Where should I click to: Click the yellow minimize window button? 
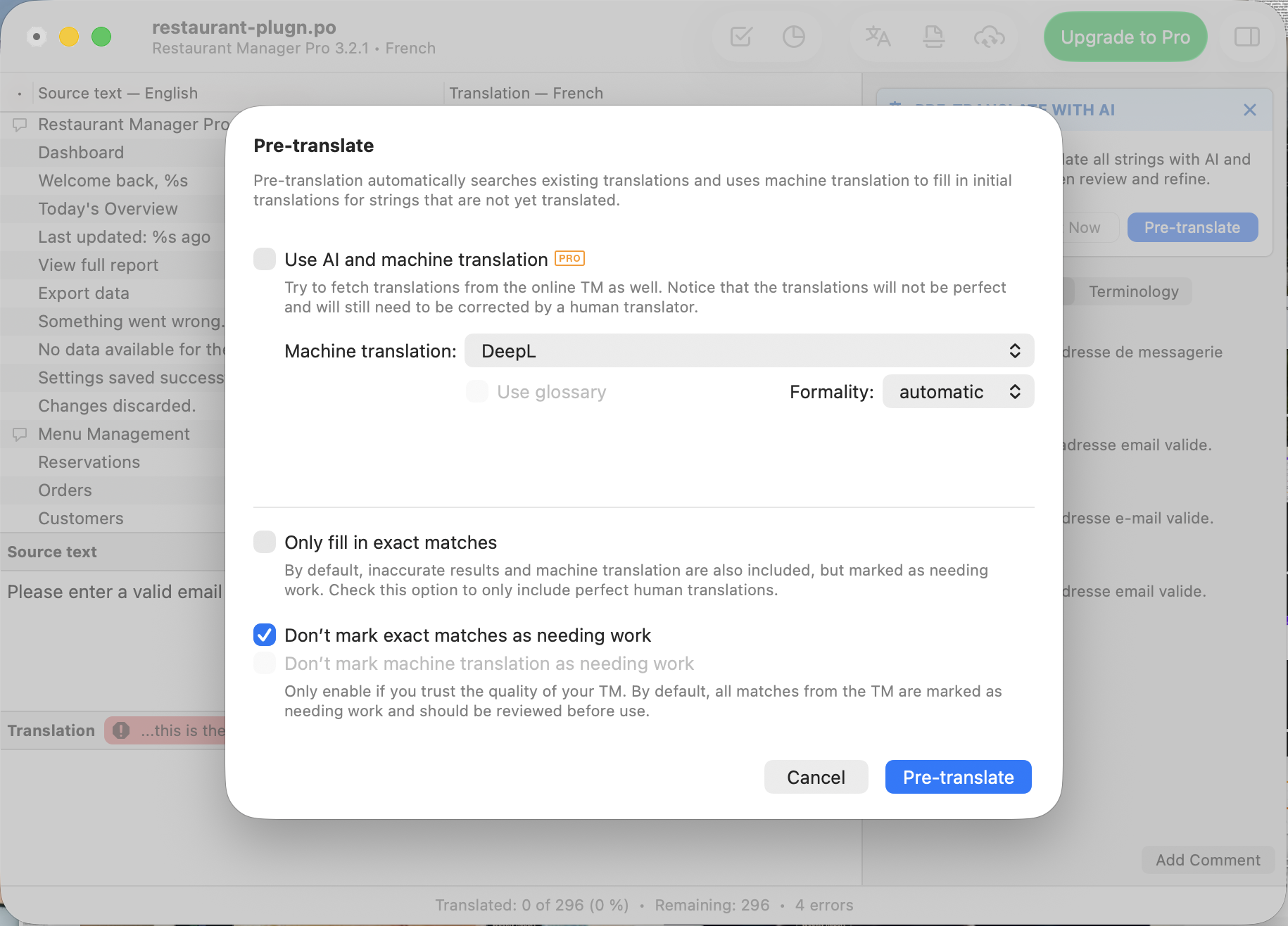click(69, 37)
